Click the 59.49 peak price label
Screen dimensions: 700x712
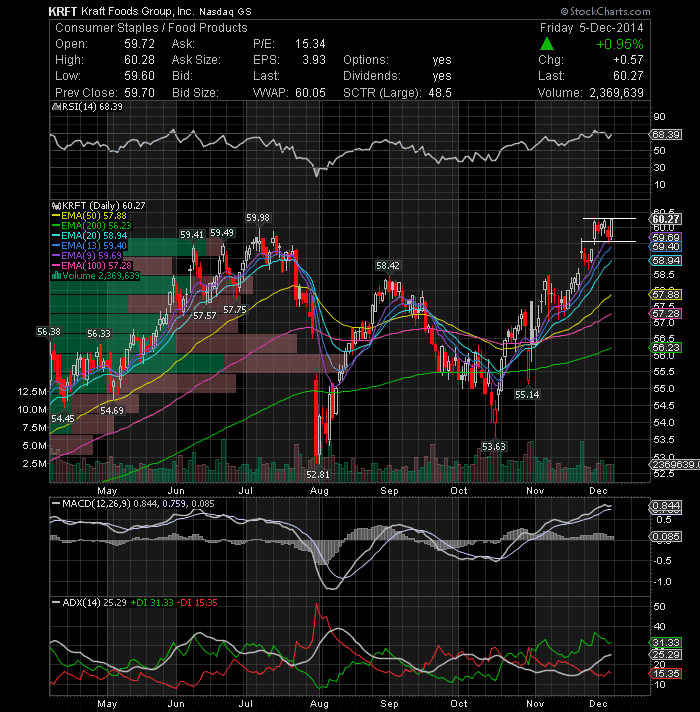pos(222,233)
